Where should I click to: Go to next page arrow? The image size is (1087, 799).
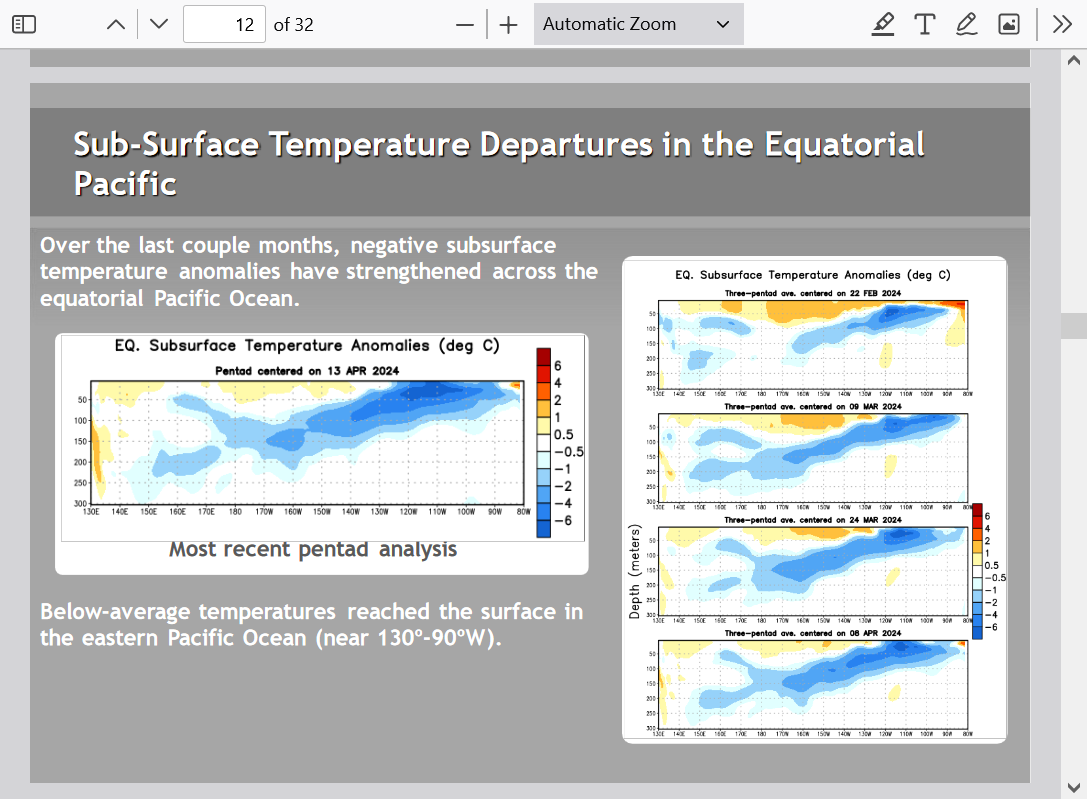tap(159, 24)
